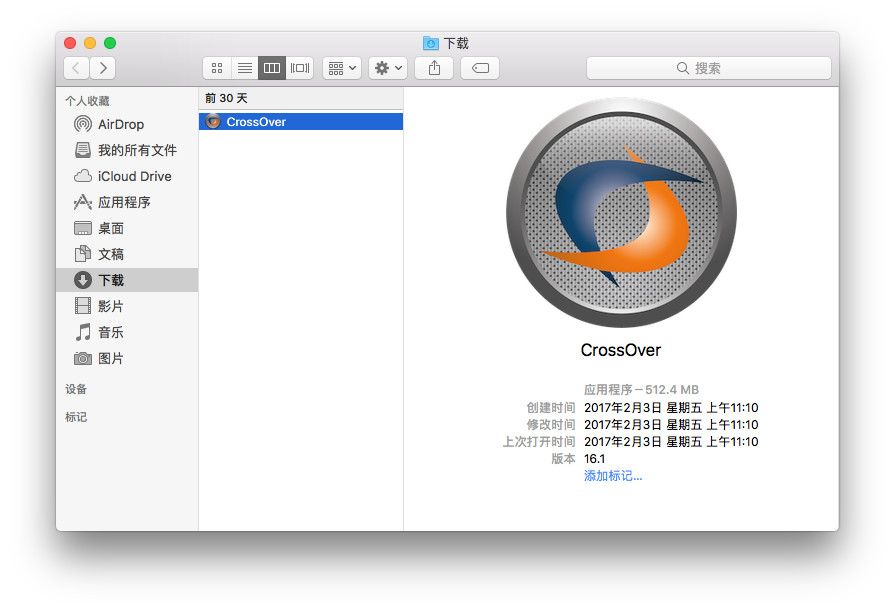
Task: Switch to list view mode
Action: [x=244, y=68]
